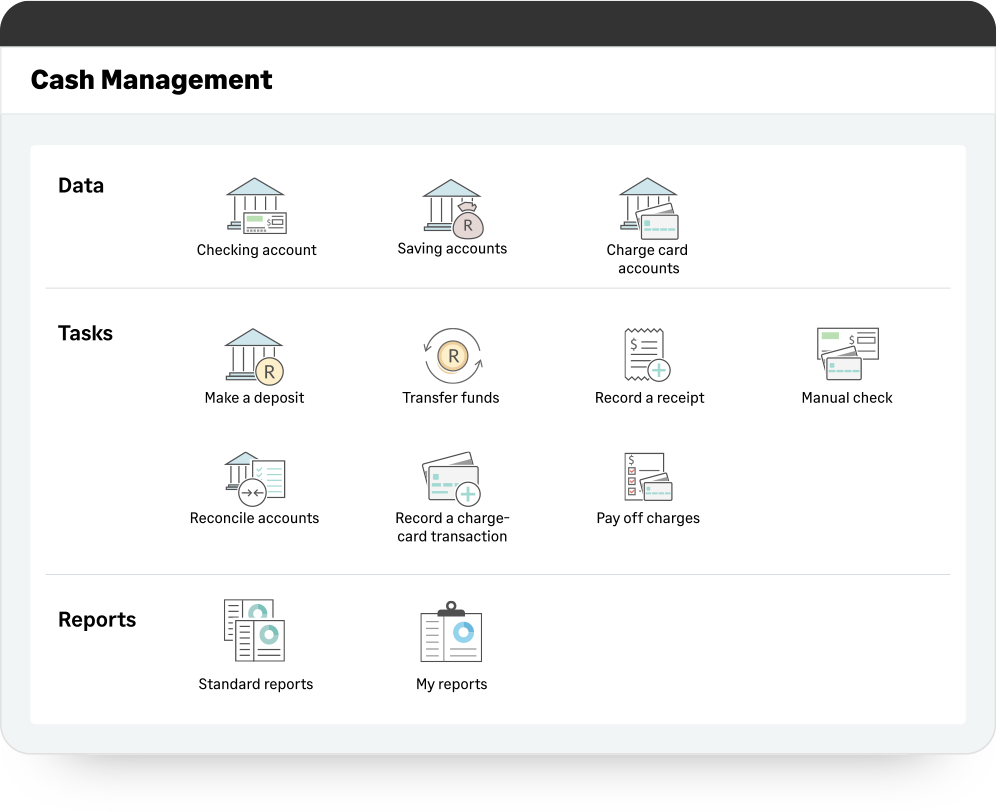The width and height of the screenshot is (997, 812).
Task: Click the Saving accounts label
Action: [x=452, y=249]
